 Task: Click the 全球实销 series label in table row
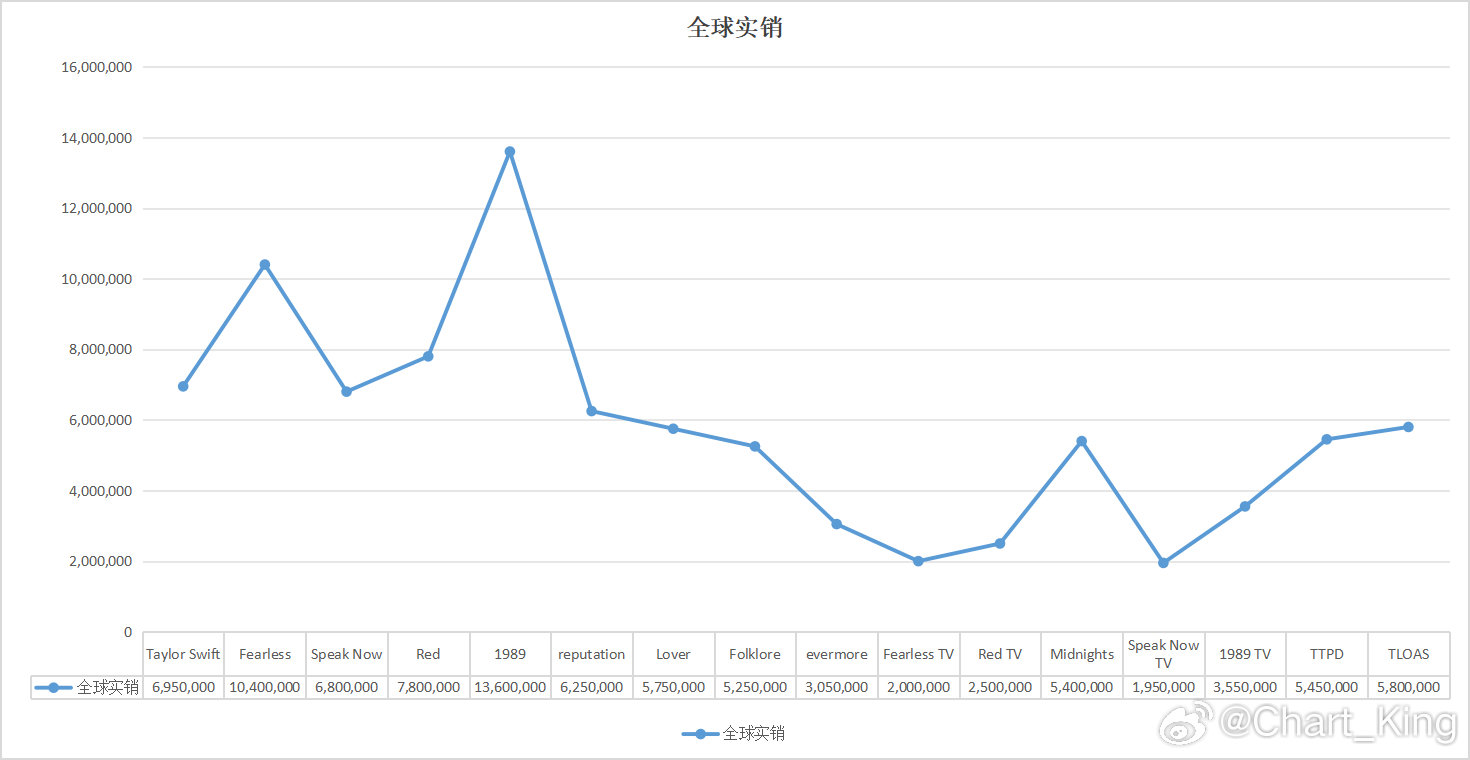(87, 687)
